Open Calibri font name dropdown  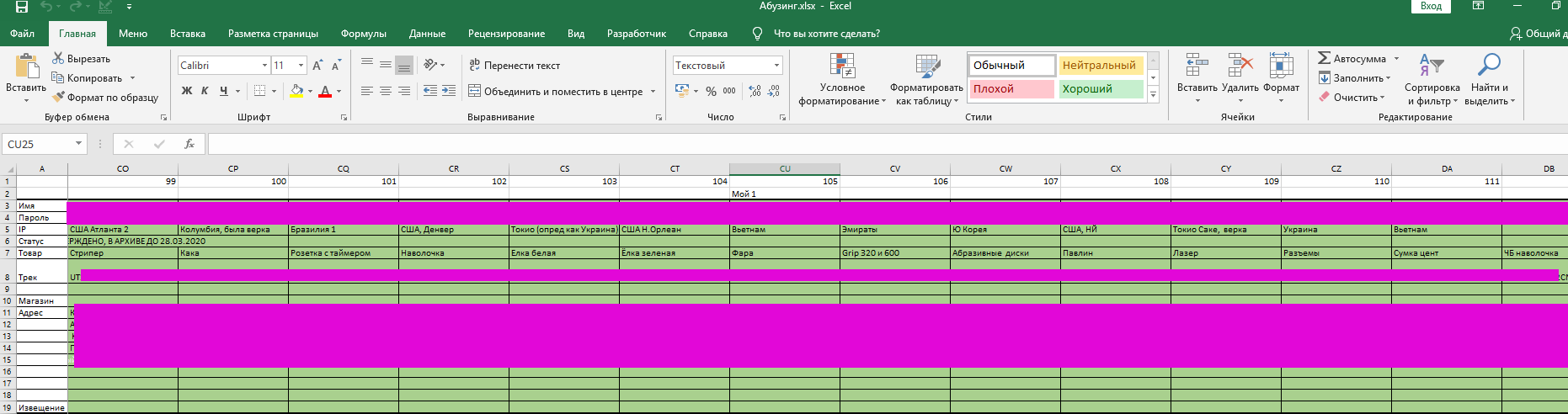[264, 65]
